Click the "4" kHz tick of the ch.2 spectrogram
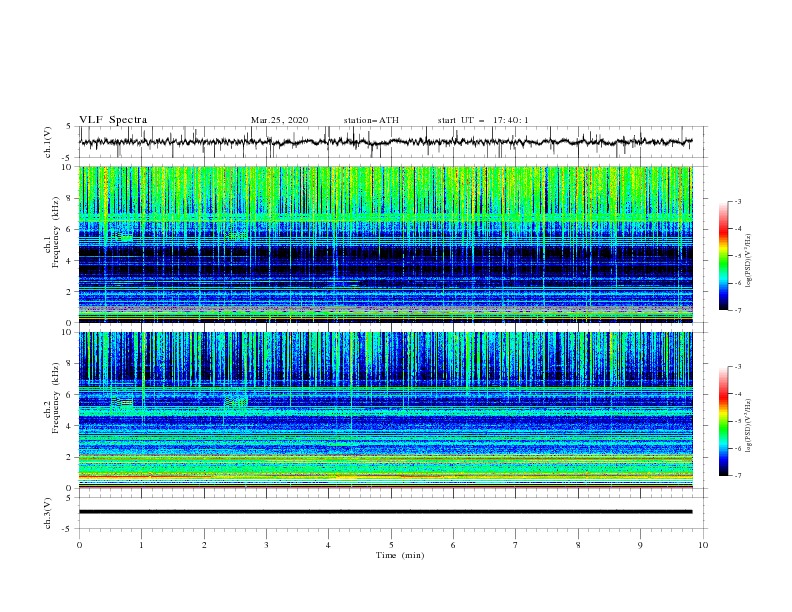 tap(70, 426)
